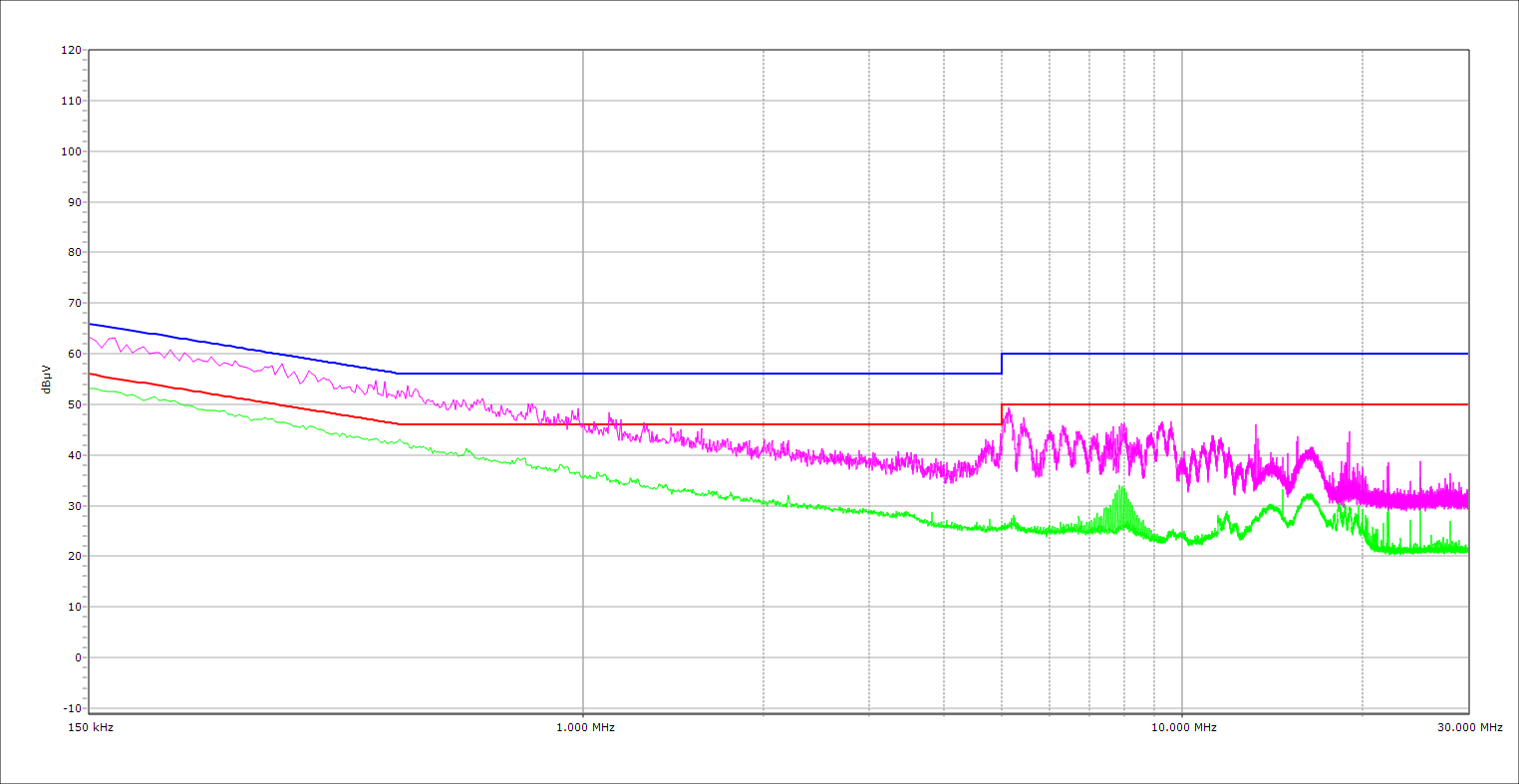Select the blue limit line's vertical step
The width and height of the screenshot is (1519, 784).
(1002, 364)
